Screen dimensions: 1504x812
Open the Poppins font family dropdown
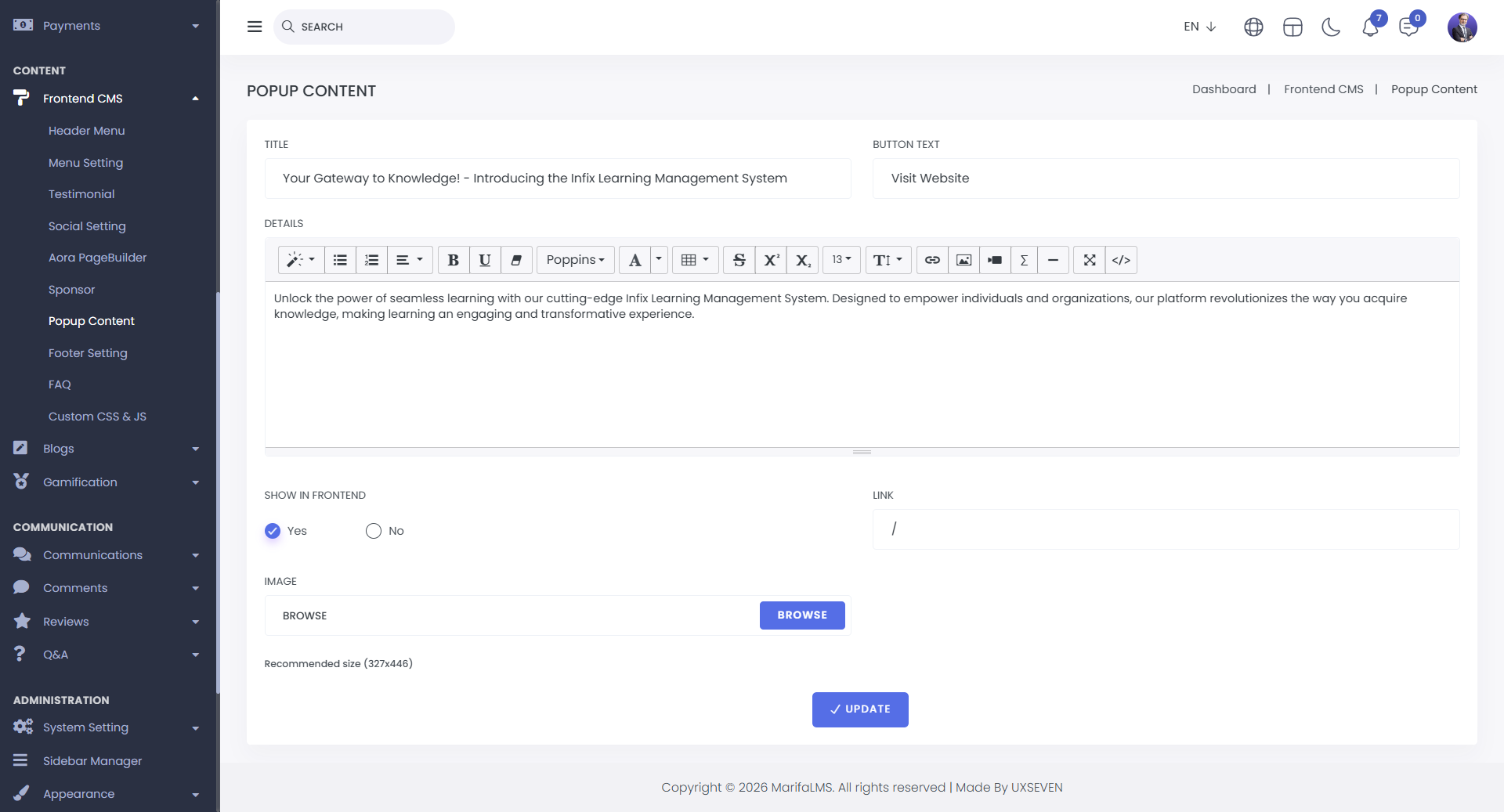tap(575, 260)
